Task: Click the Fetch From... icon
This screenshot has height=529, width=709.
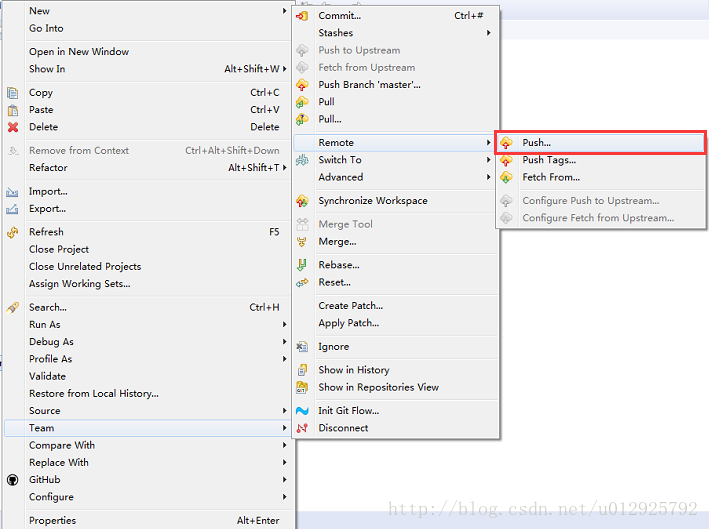Action: pos(506,177)
